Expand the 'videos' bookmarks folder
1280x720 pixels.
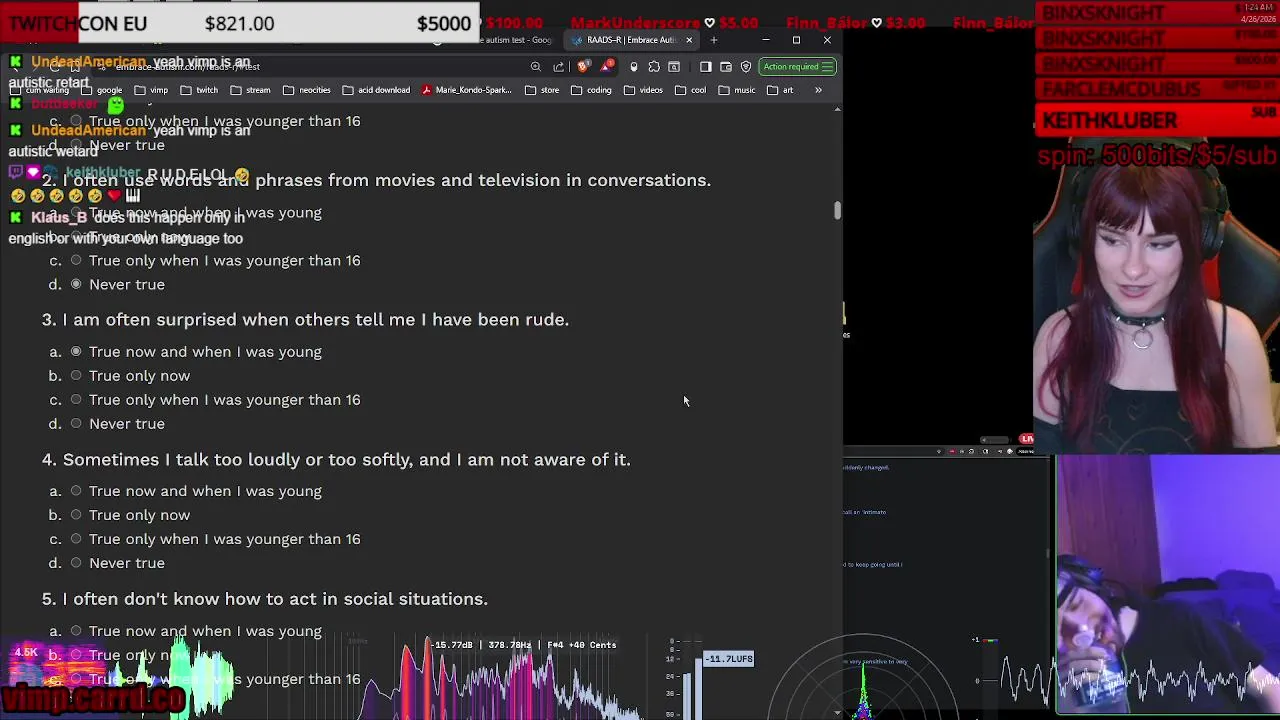[643, 90]
